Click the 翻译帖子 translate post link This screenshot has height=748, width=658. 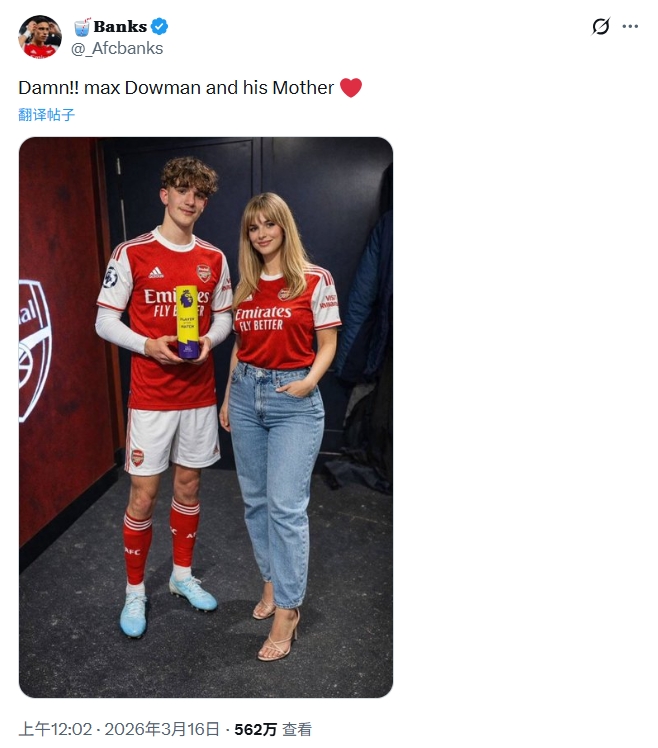tap(47, 115)
